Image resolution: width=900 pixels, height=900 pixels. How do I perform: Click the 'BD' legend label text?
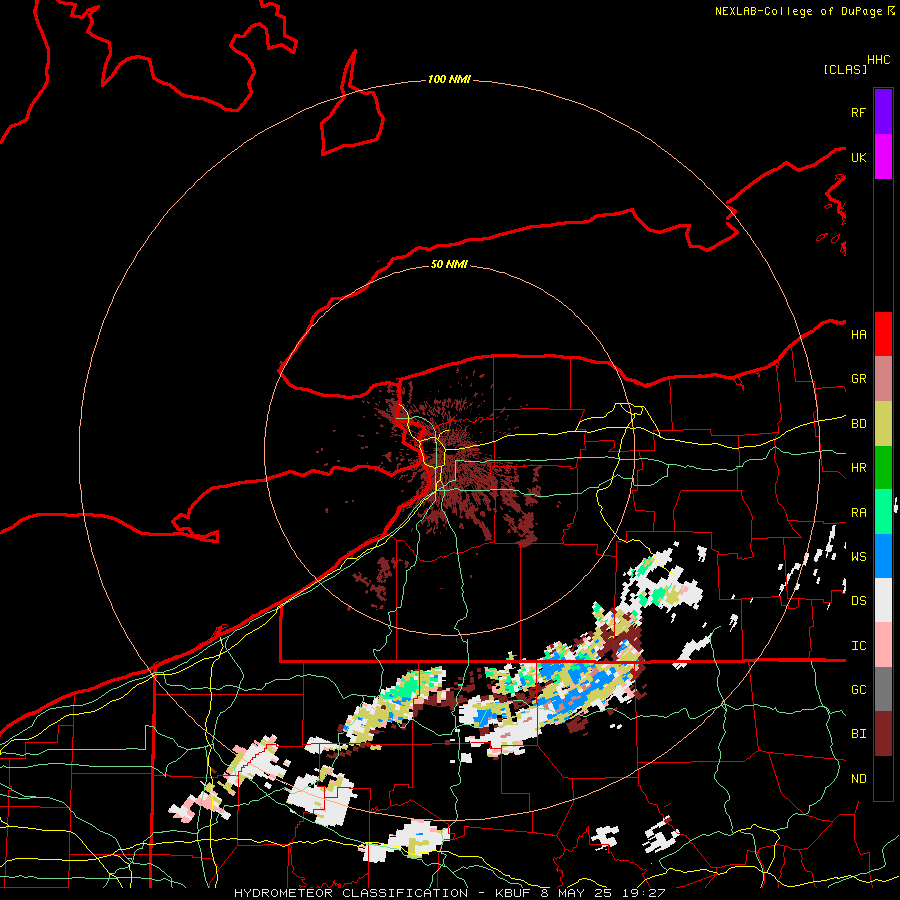tap(858, 424)
